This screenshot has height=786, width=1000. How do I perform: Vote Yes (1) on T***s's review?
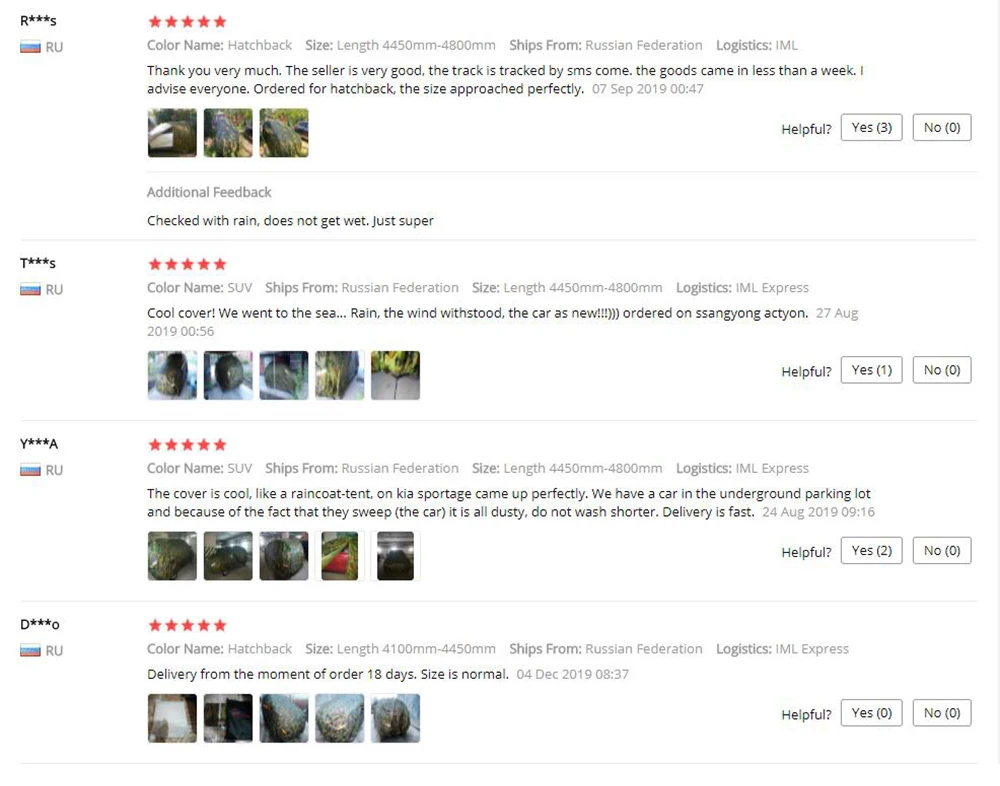(871, 370)
